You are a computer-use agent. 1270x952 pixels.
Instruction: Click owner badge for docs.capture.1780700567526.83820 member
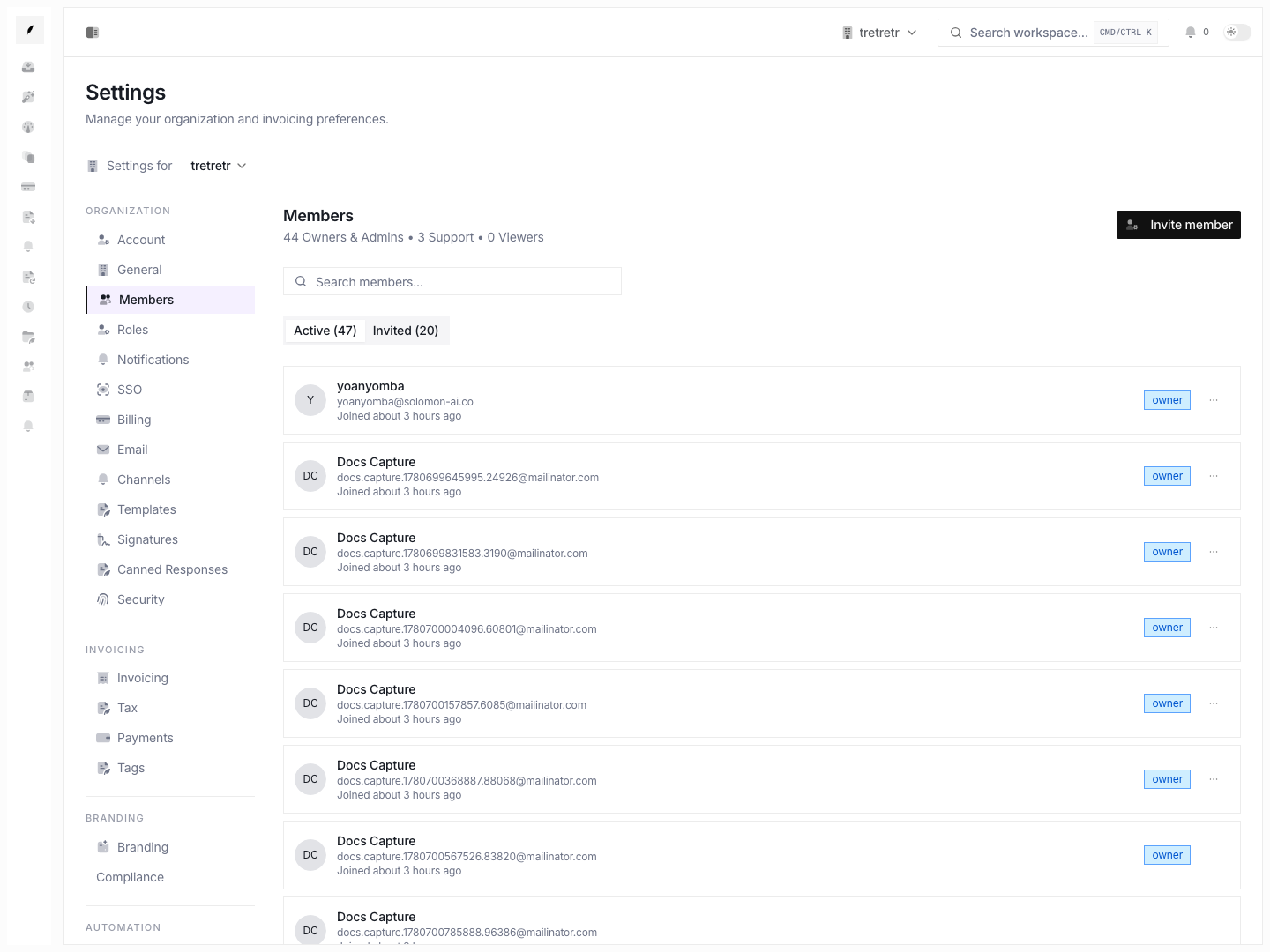pos(1167,855)
